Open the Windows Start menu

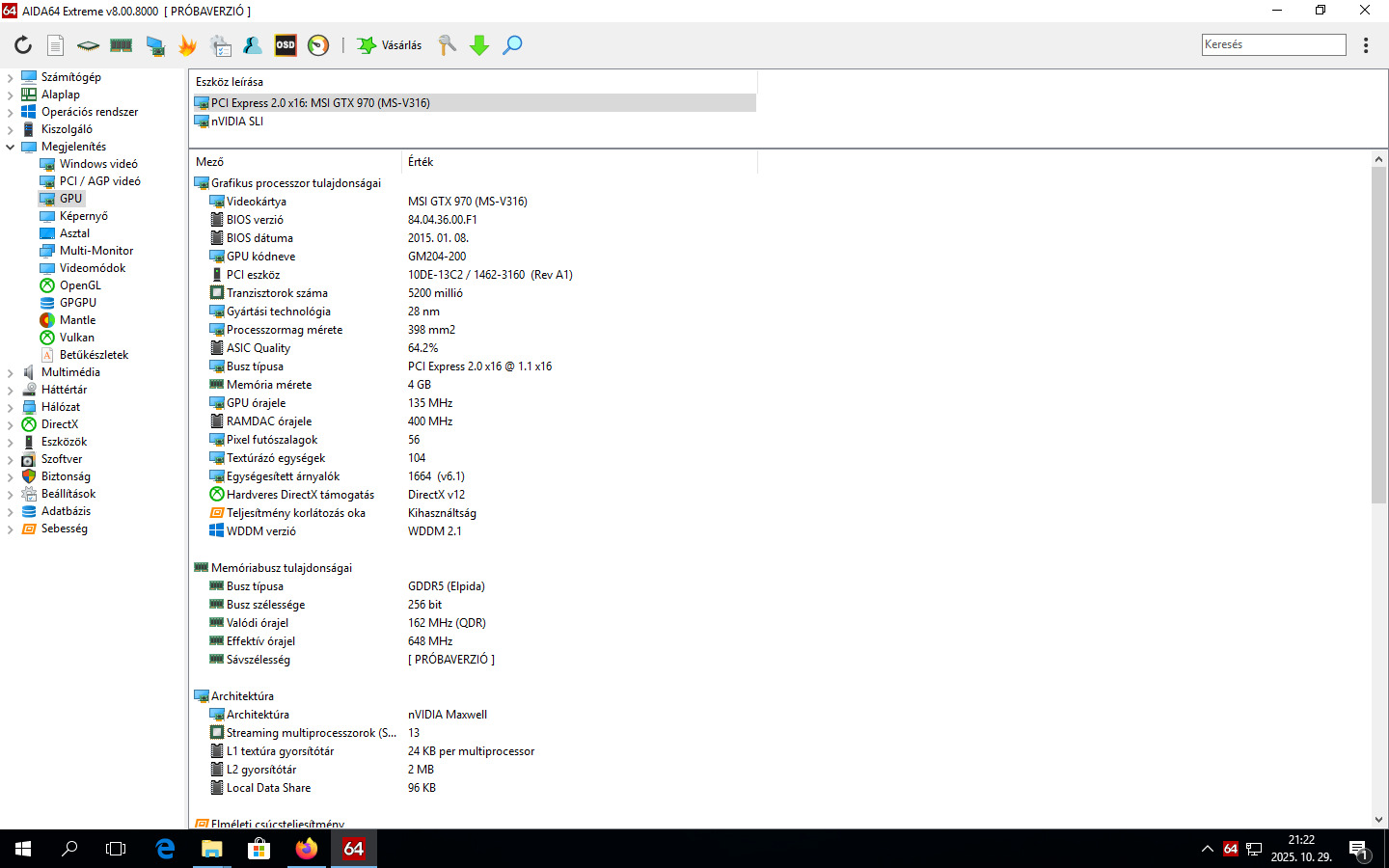click(23, 849)
